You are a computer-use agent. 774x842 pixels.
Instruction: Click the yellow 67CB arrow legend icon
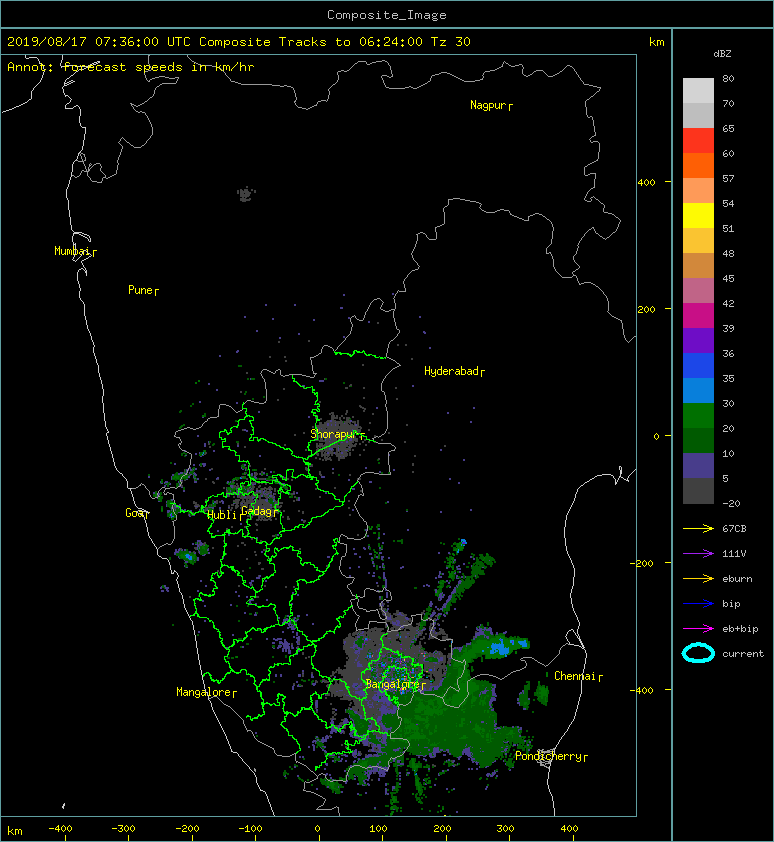(698, 528)
